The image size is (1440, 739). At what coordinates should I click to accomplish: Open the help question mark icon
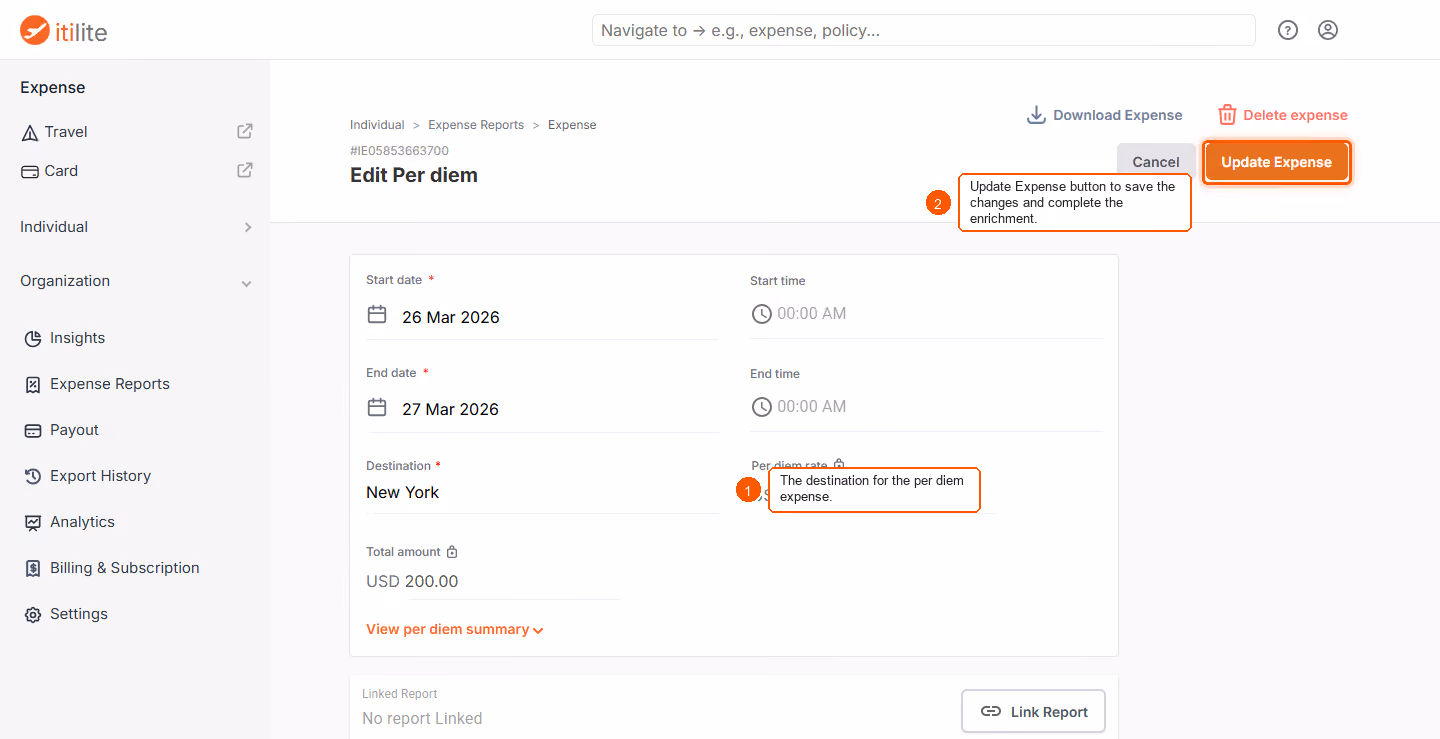pos(1288,30)
